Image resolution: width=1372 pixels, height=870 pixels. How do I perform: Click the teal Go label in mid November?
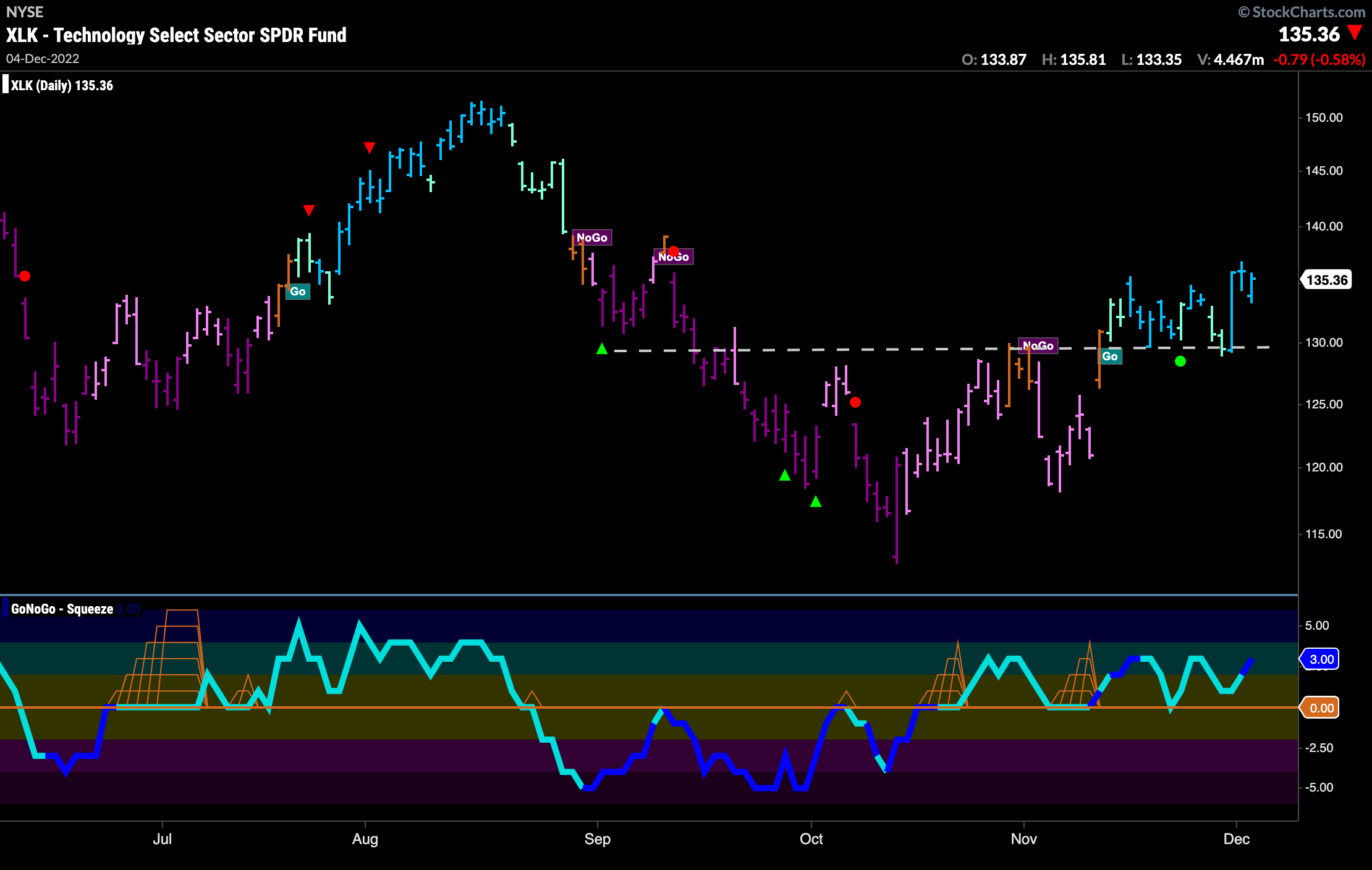coord(1110,357)
